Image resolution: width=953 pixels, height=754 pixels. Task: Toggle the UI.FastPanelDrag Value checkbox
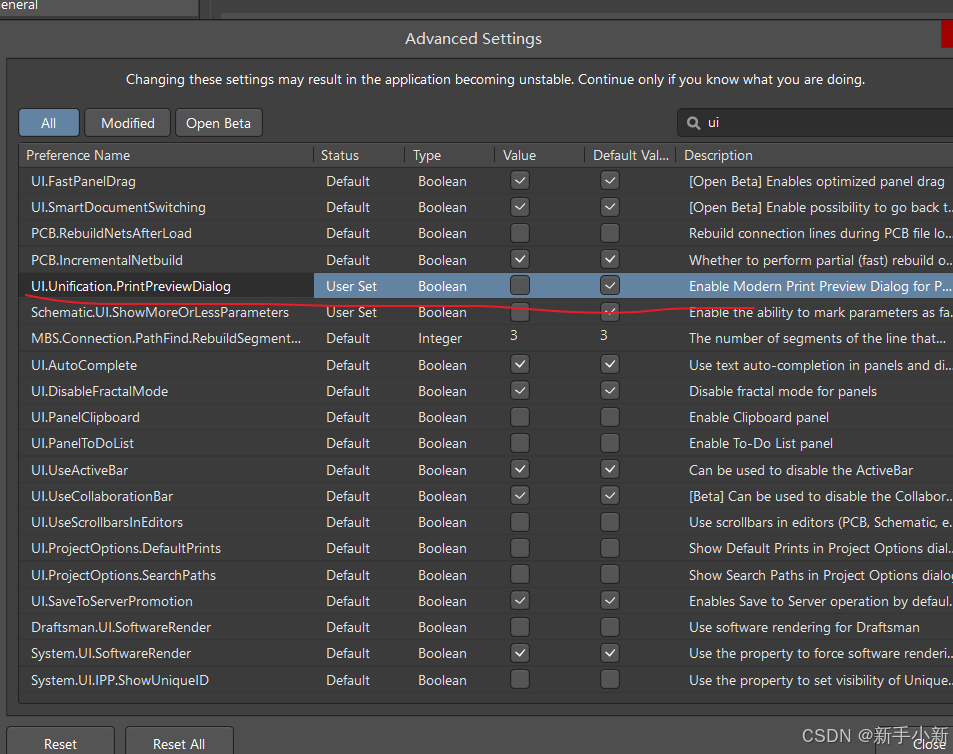click(520, 181)
